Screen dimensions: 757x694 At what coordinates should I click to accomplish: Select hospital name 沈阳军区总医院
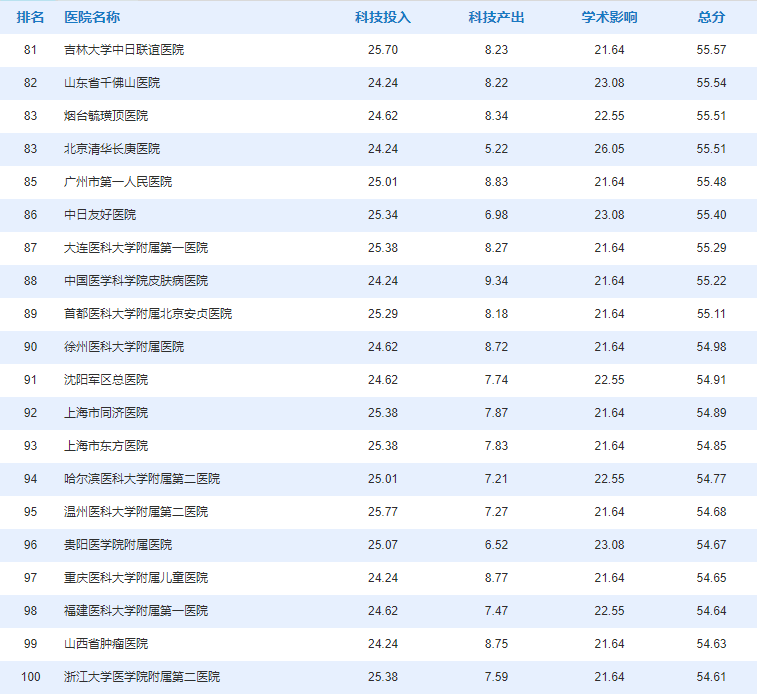(x=106, y=380)
